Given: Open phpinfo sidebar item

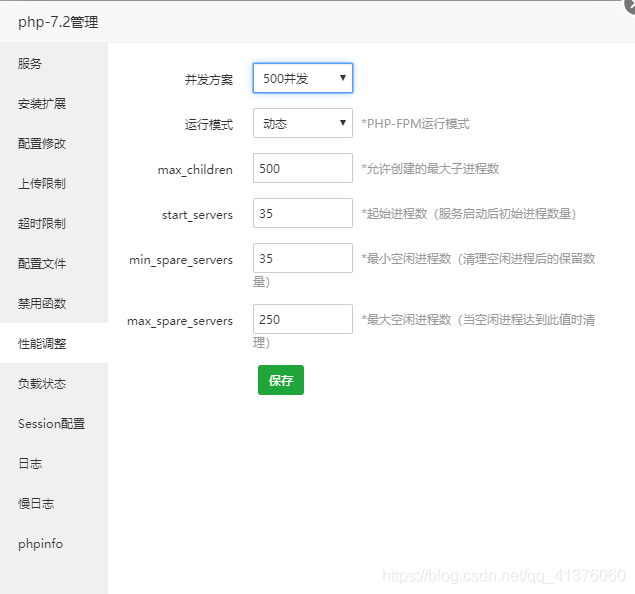Looking at the screenshot, I should [54, 543].
